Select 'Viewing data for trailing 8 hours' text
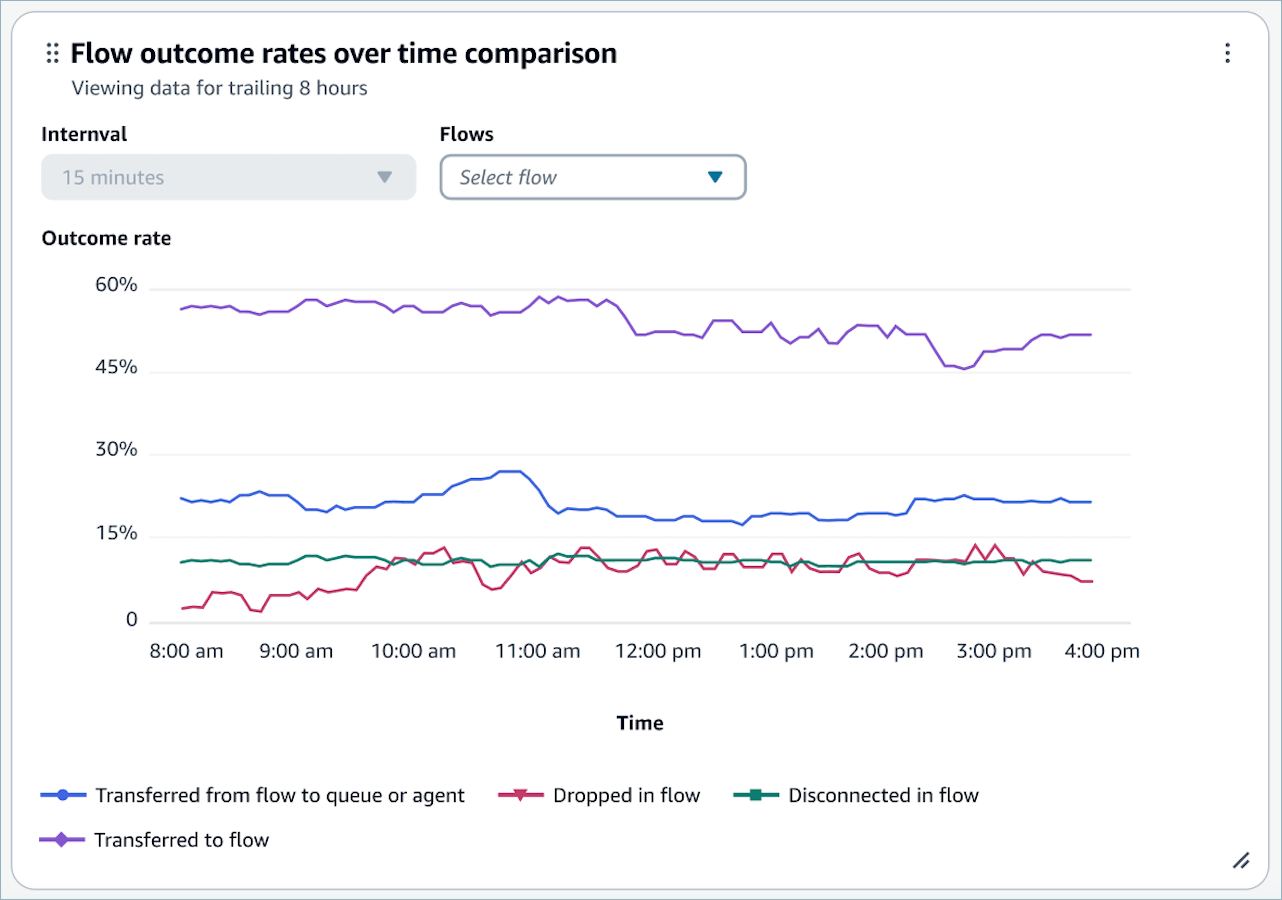The image size is (1282, 900). 220,88
